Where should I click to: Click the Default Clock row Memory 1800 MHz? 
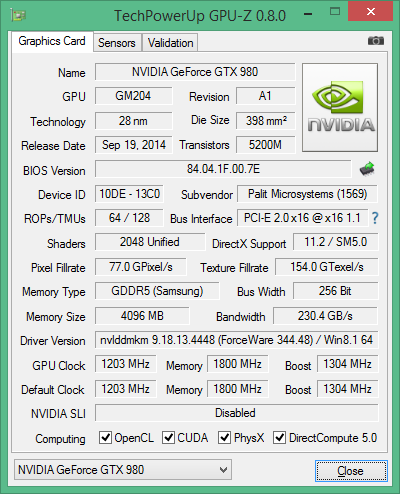click(238, 389)
